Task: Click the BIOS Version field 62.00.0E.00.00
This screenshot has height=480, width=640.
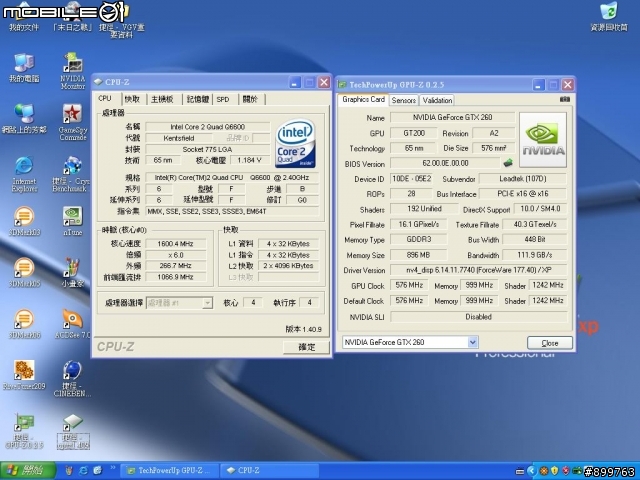Action: click(445, 163)
